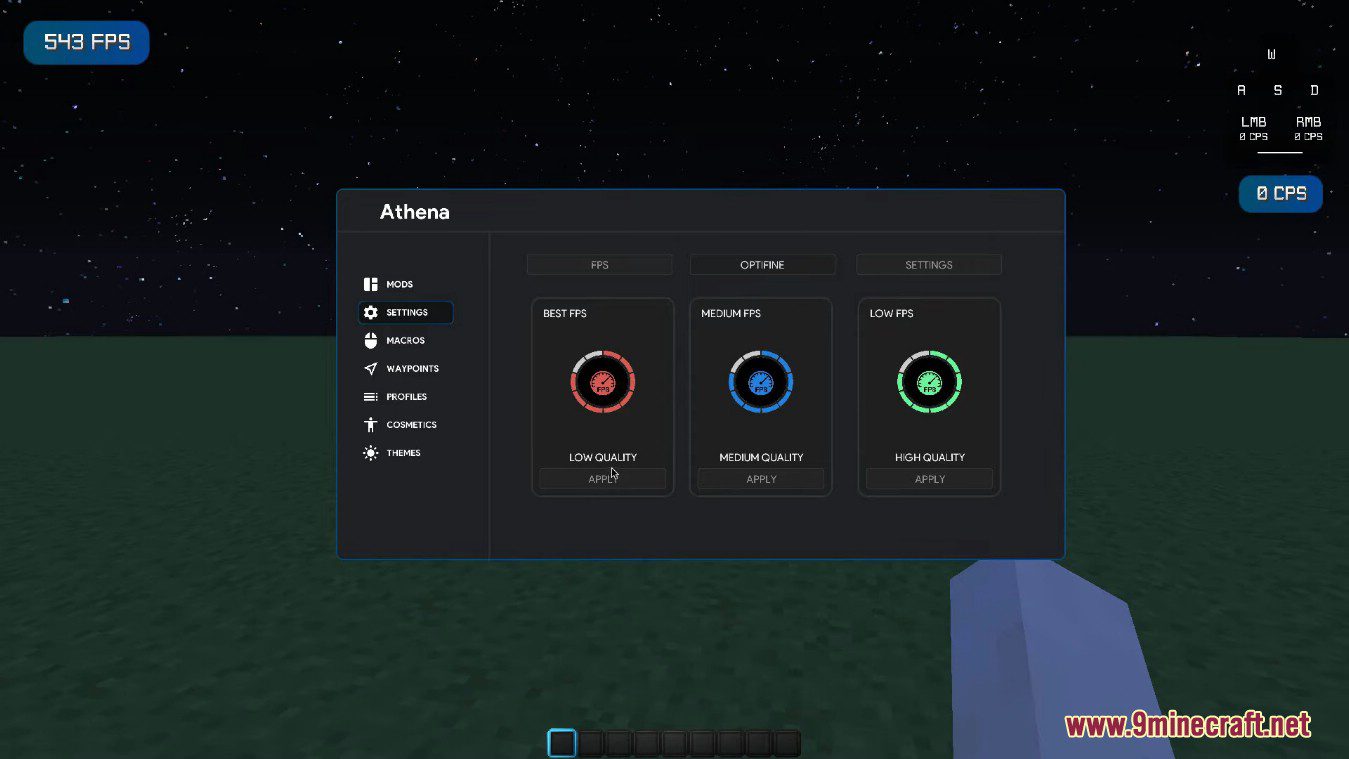Click the LMB keystroke indicator
Viewport: 1349px width, 759px height.
pos(1253,128)
